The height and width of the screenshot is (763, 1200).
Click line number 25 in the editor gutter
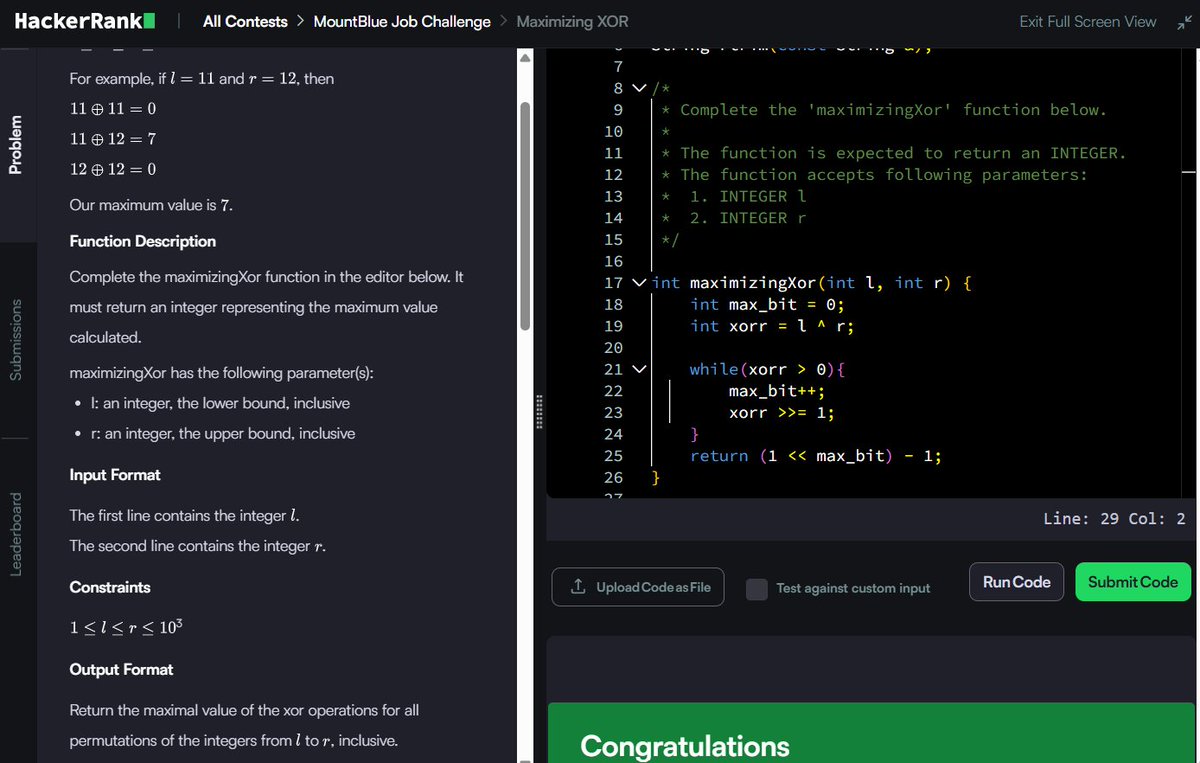coord(614,455)
